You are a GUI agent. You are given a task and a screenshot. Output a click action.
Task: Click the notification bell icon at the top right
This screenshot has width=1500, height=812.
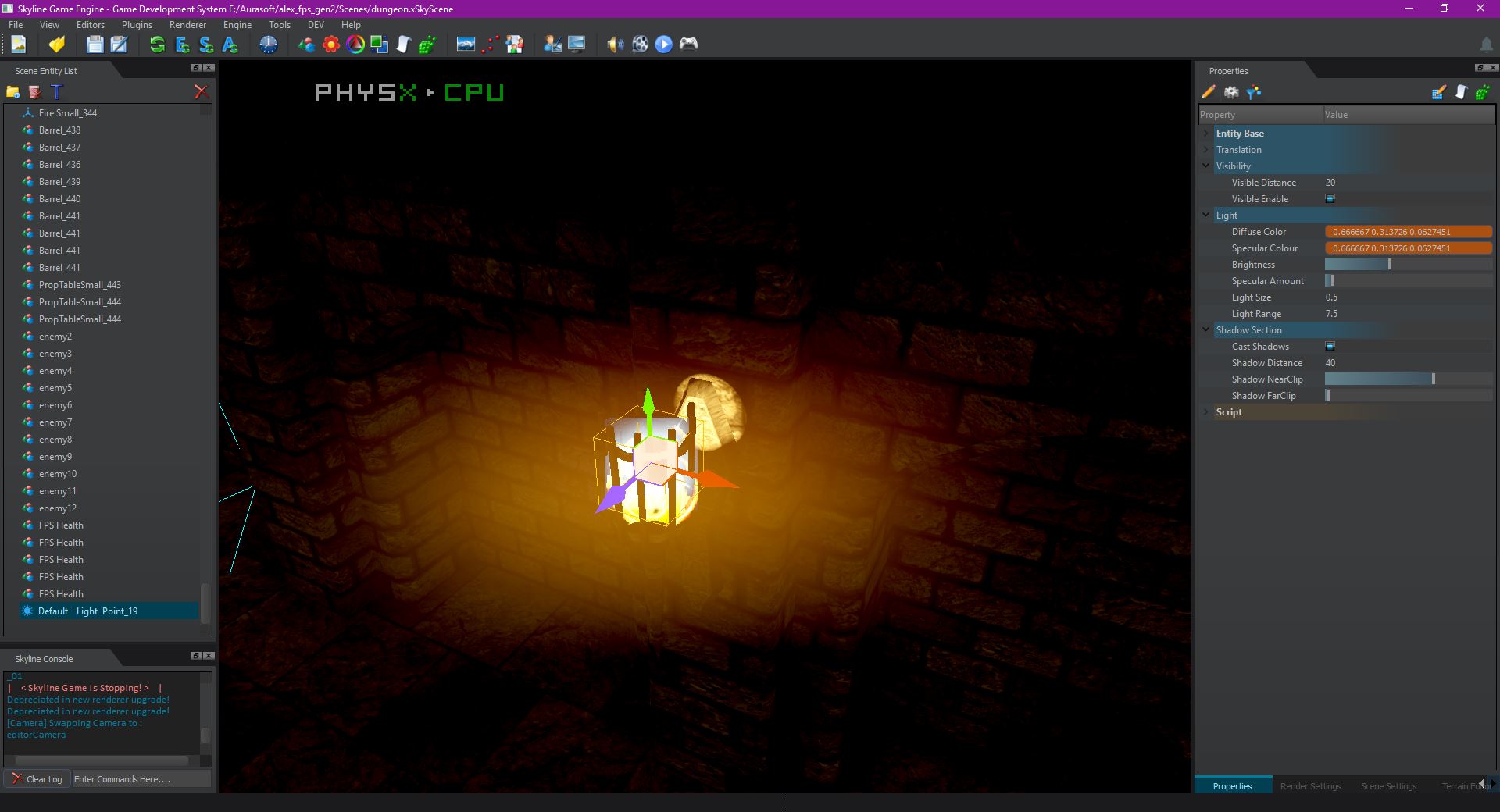(x=1486, y=45)
